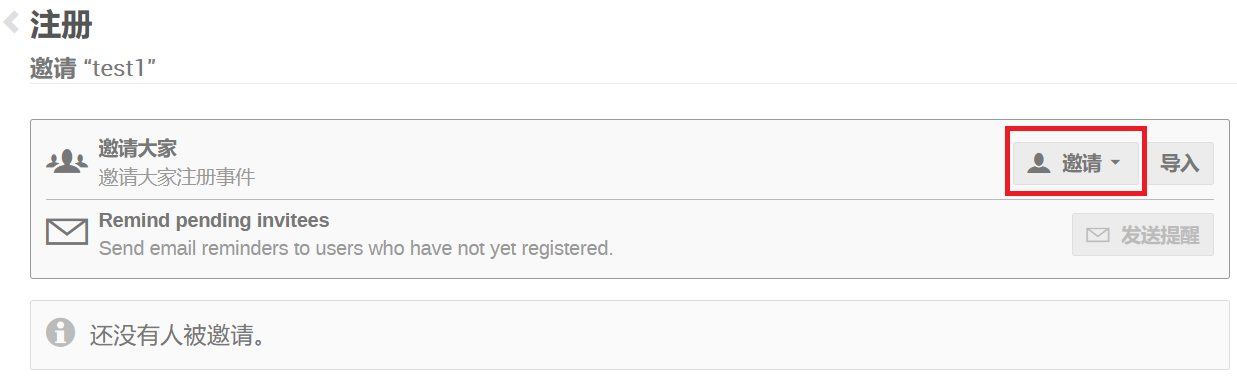Expand the caret arrow on 邀请 button
1237x382 pixels.
tap(1115, 163)
